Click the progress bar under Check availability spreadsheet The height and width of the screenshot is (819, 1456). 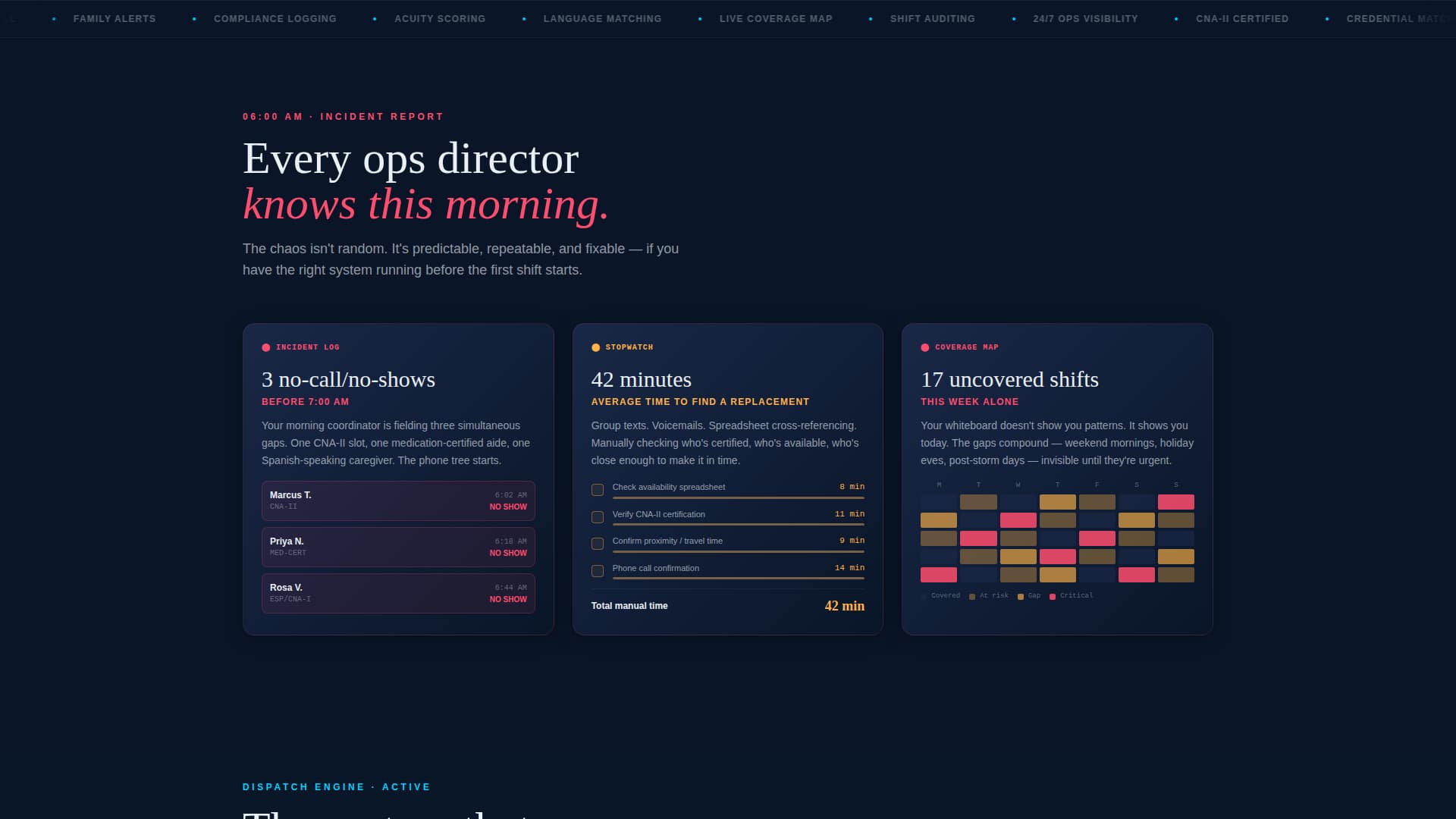739,497
